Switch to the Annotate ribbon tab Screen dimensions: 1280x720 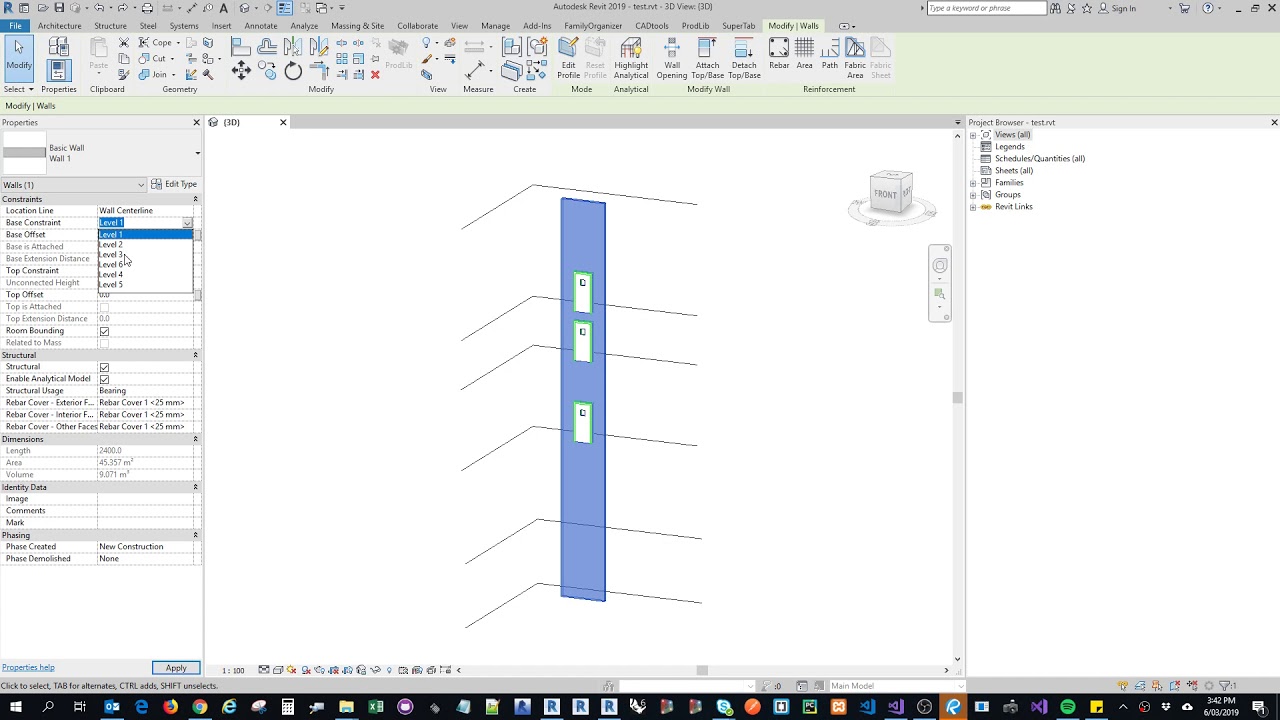(261, 26)
